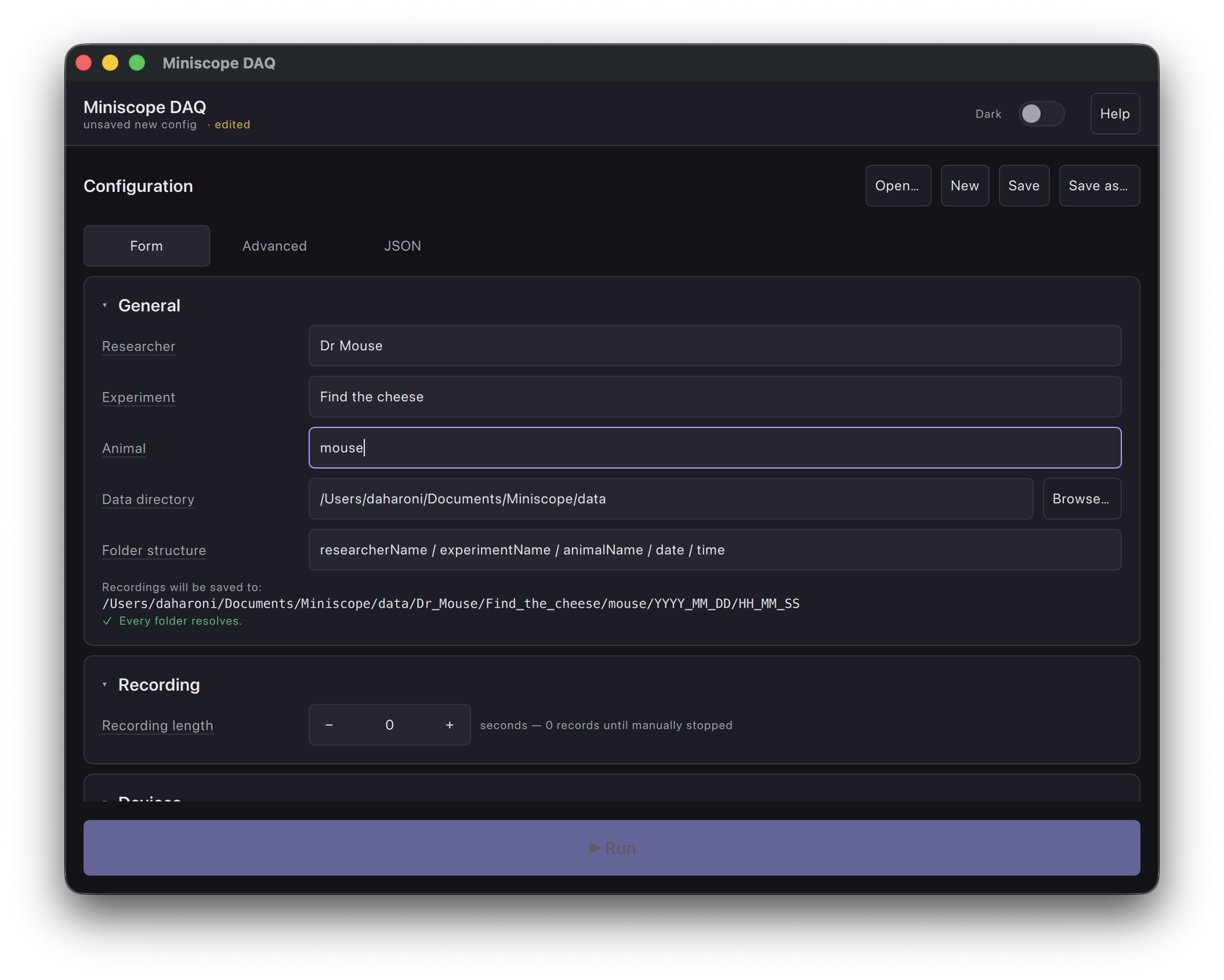Edit the Folder structure field

coord(715,550)
